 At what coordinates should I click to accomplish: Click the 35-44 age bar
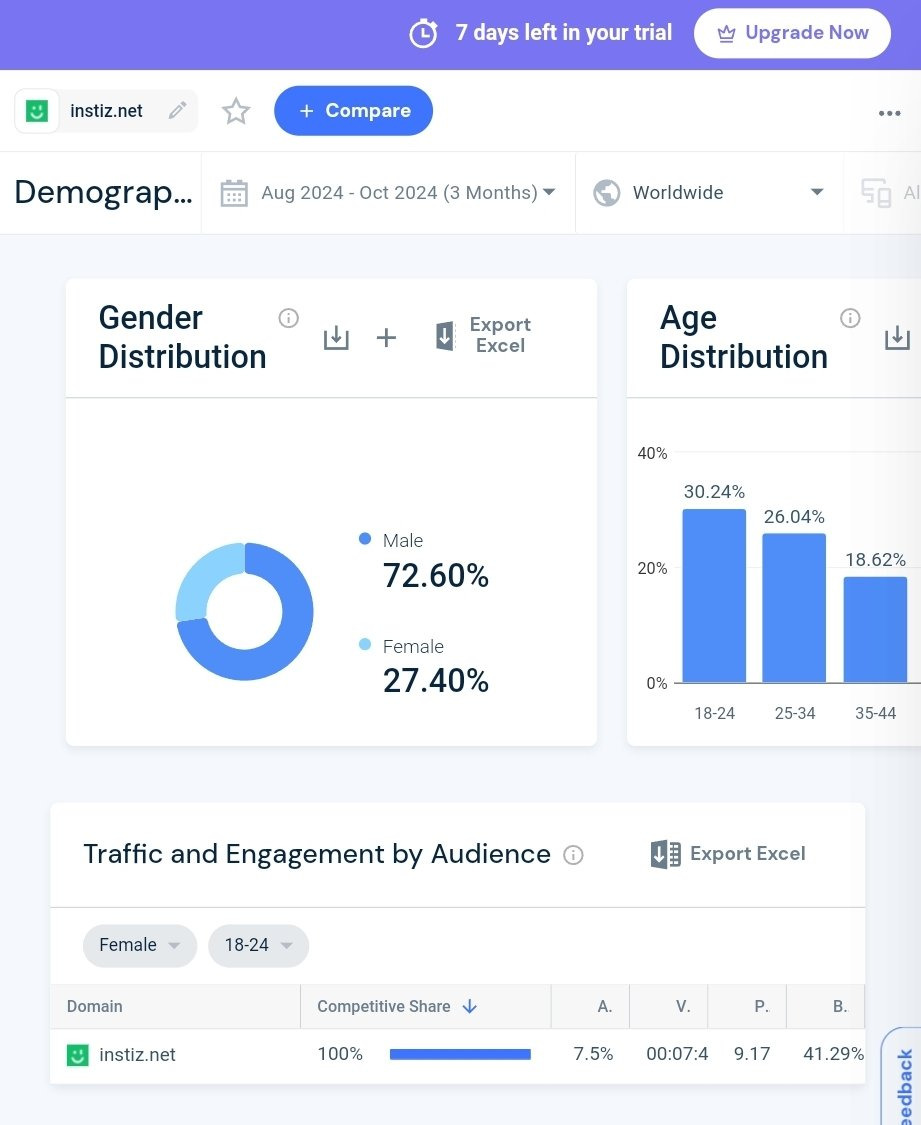pos(875,629)
